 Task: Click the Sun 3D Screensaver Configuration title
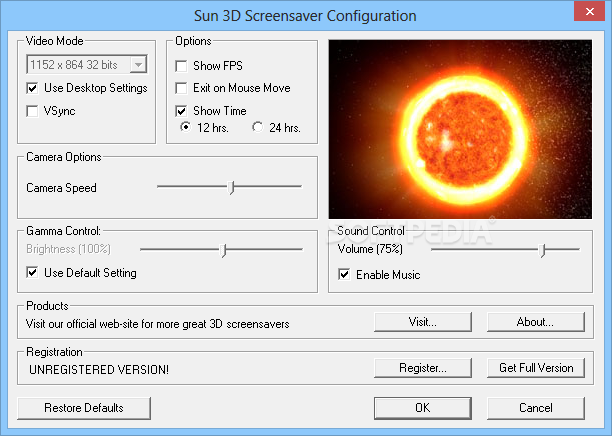point(305,16)
